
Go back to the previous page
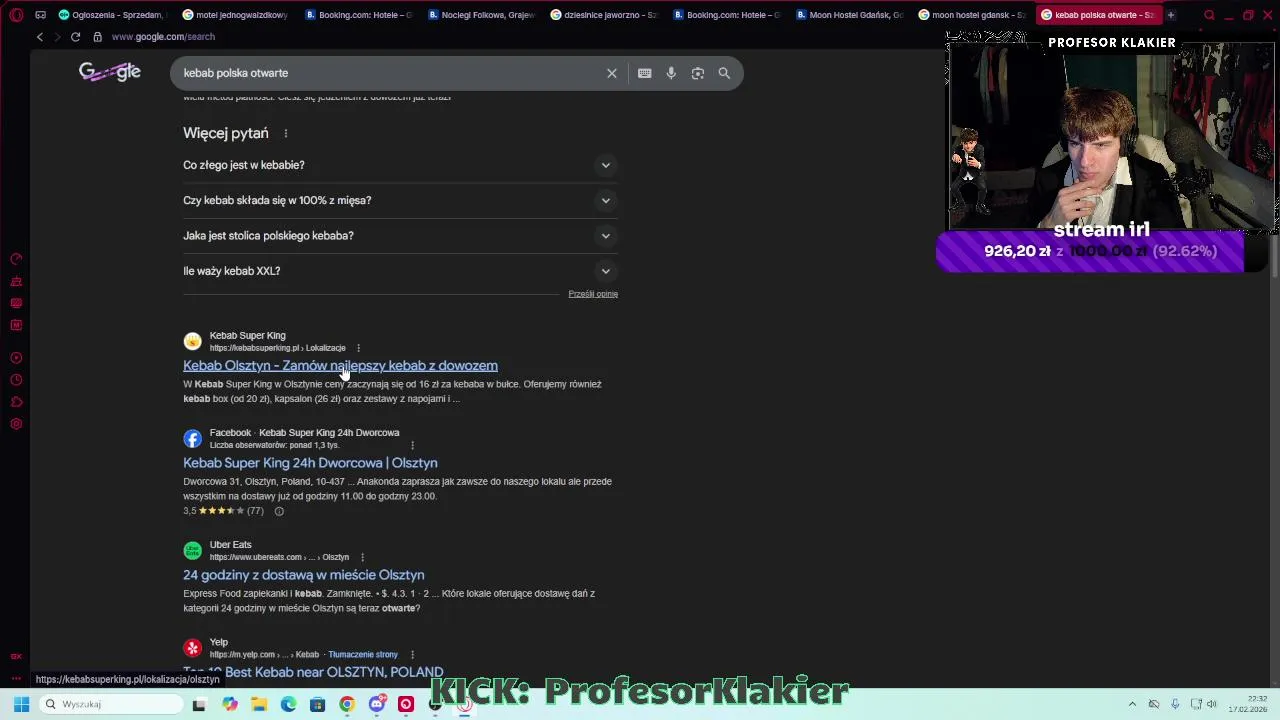pos(39,37)
